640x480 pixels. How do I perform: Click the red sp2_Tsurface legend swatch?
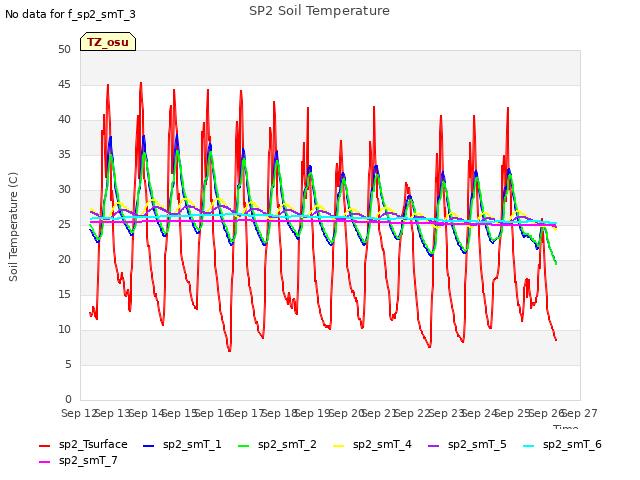pyautogui.click(x=44, y=446)
